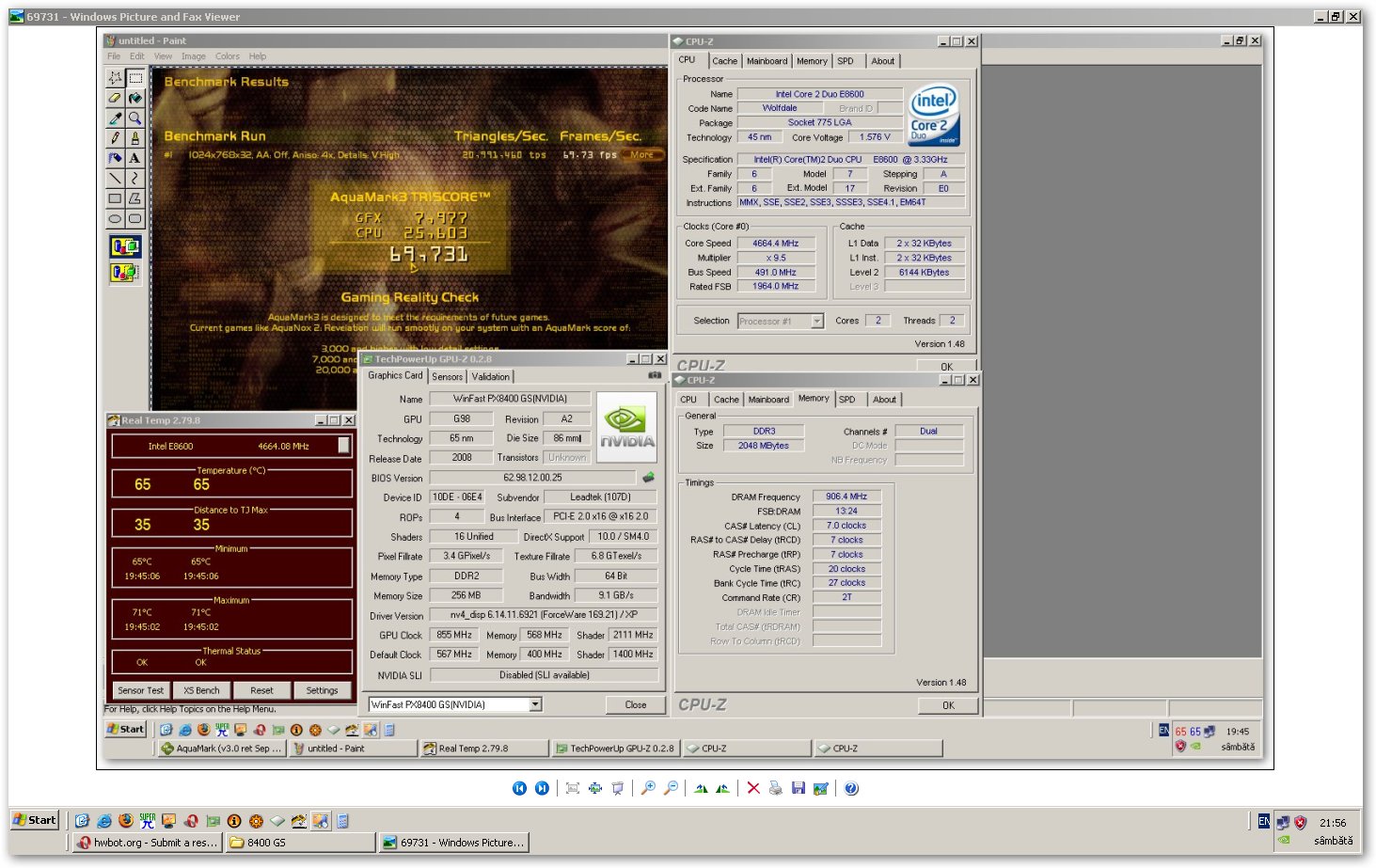
Task: Pick the Pencil tool in Paint
Action: point(115,138)
